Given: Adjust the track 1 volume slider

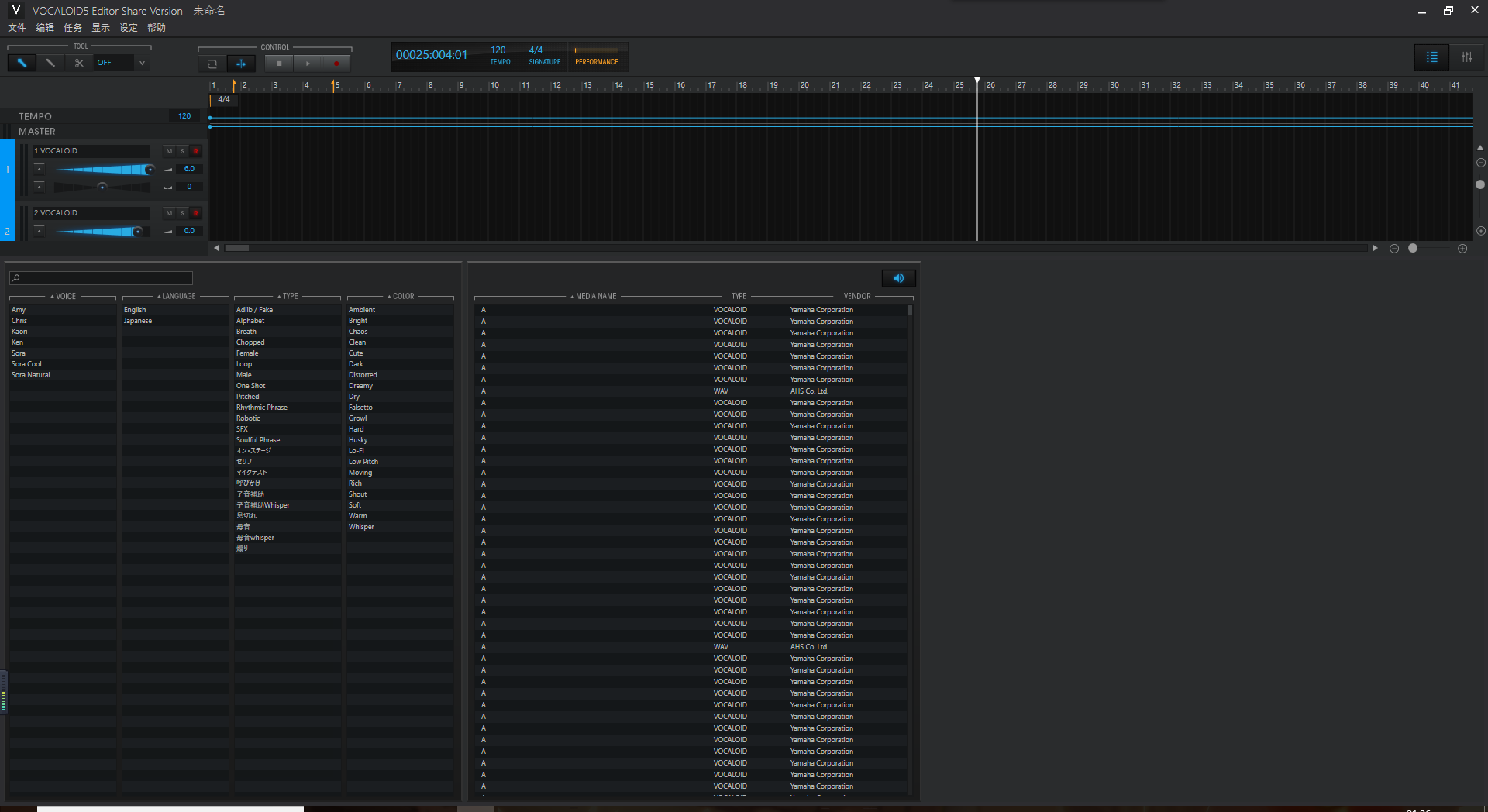Looking at the screenshot, I should pos(103,169).
